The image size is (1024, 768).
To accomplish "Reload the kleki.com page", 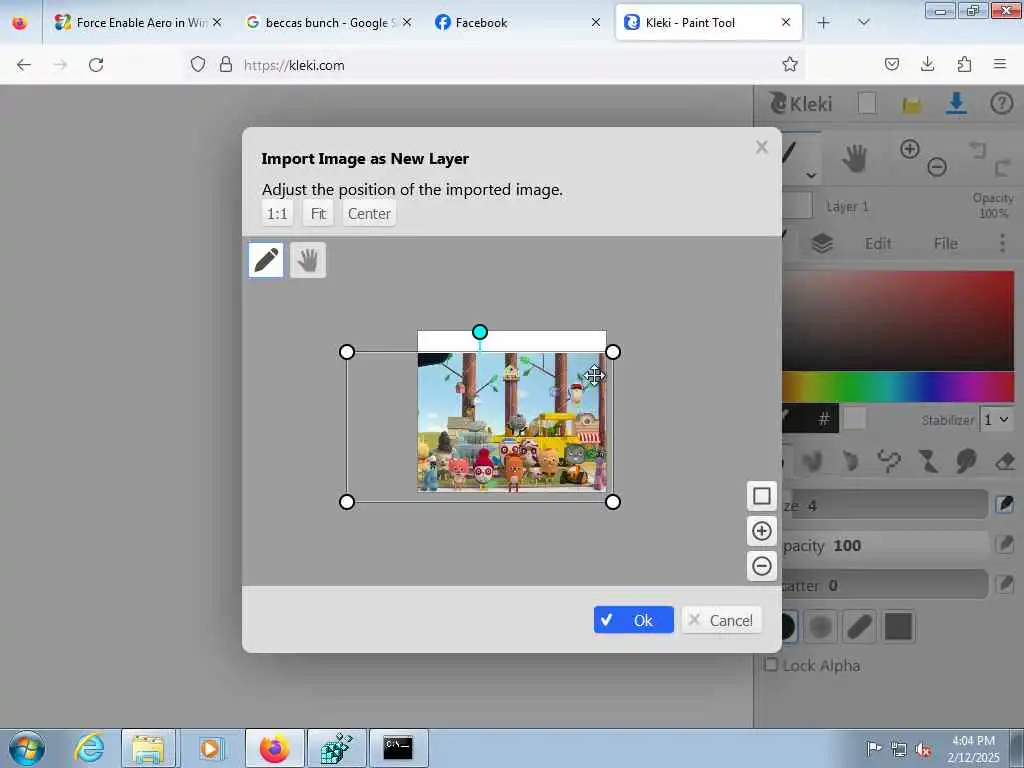I will point(96,65).
